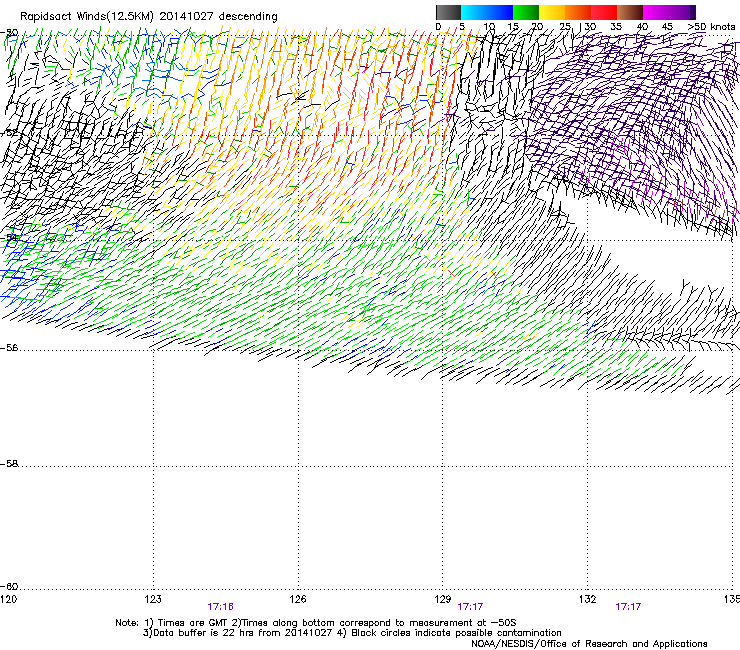Click the longitude label '132'
The image size is (740, 650).
pos(588,599)
